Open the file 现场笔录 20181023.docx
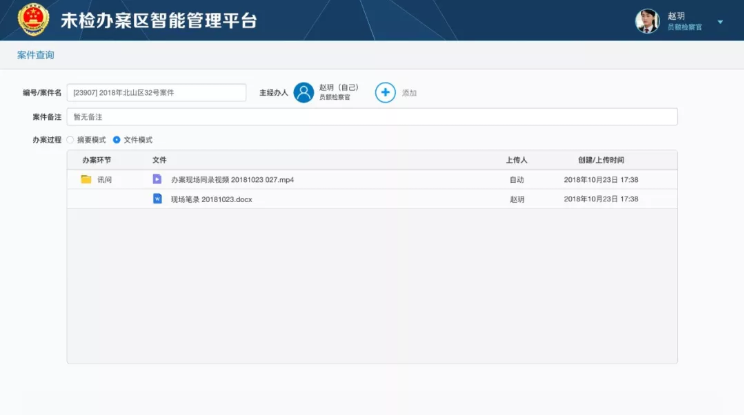The image size is (744, 415). (211, 199)
